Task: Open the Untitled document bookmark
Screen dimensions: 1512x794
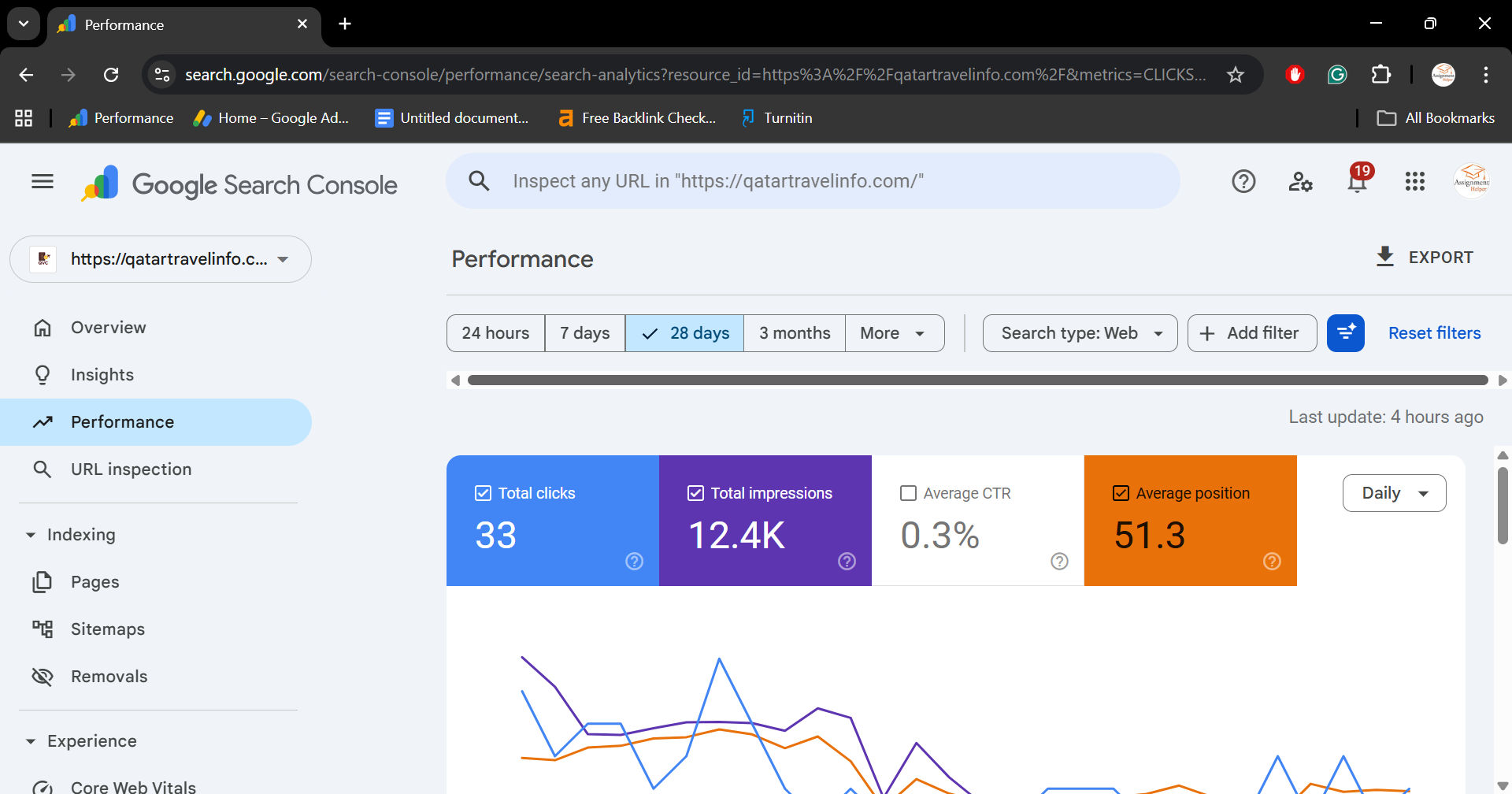Action: [452, 118]
